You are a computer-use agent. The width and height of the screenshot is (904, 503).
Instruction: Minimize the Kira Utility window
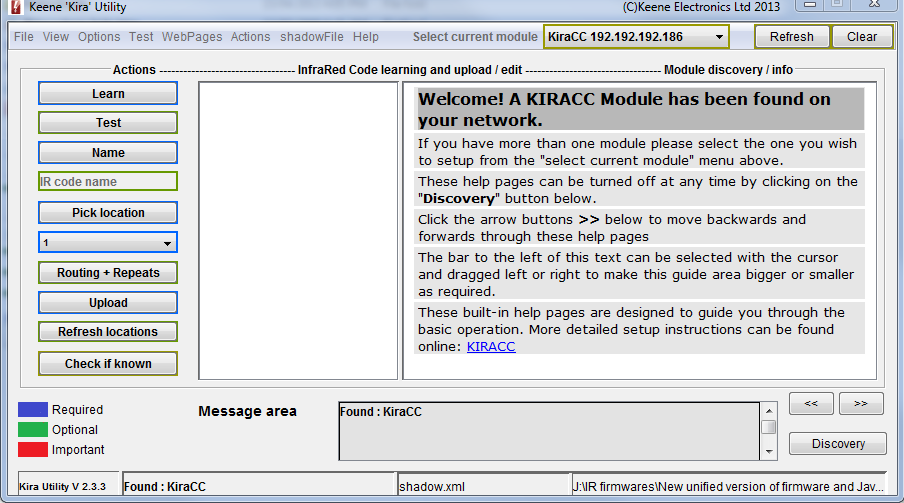click(x=810, y=5)
